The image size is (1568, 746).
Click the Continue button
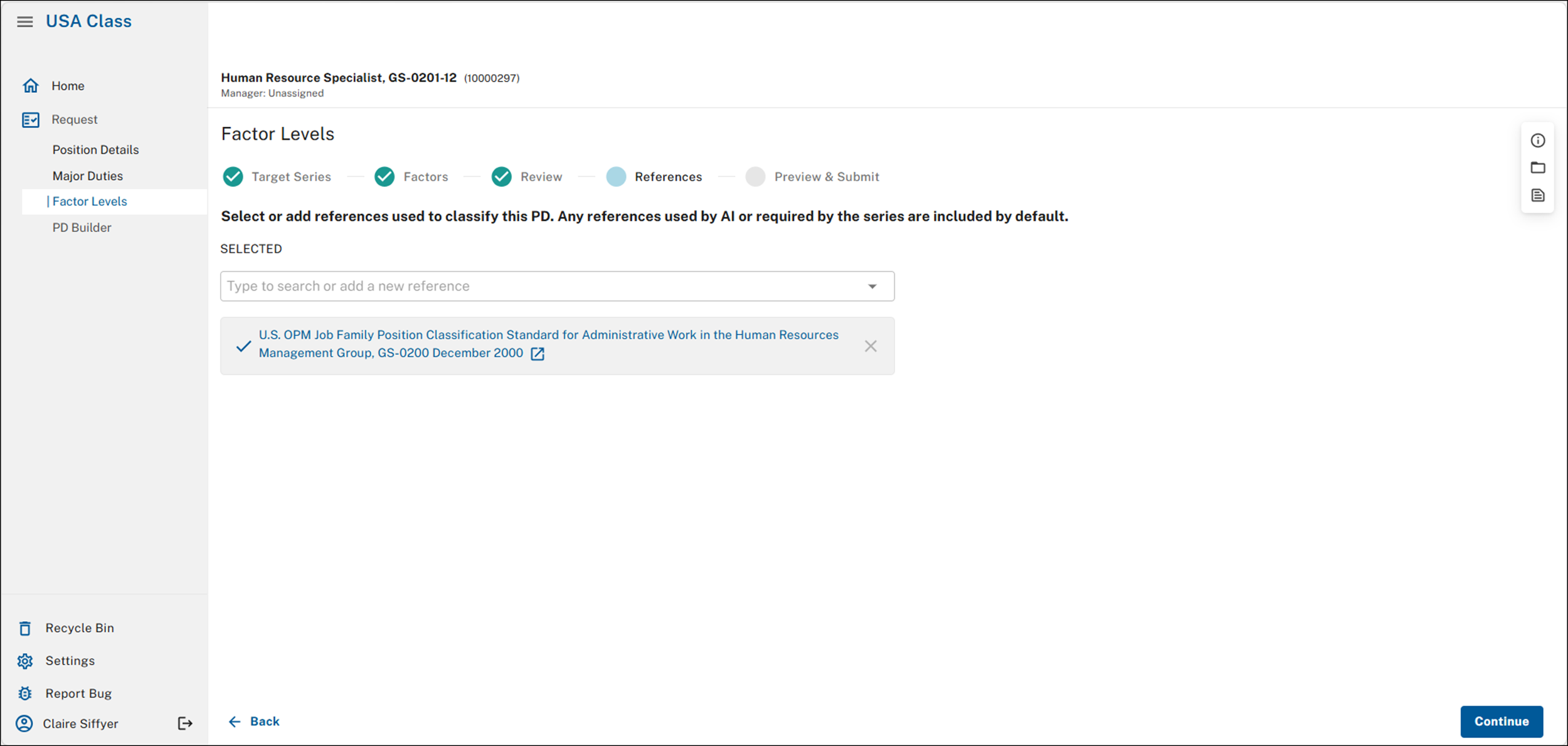(1502, 722)
